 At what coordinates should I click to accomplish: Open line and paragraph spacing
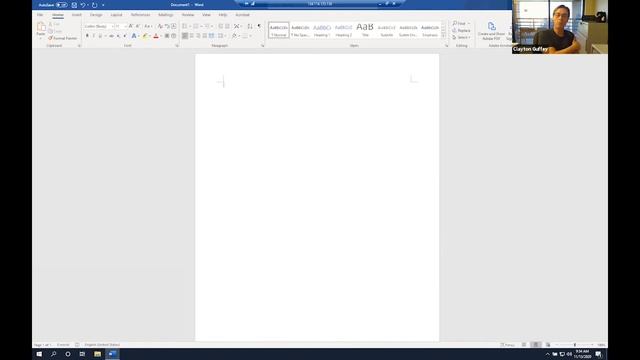[x=221, y=36]
